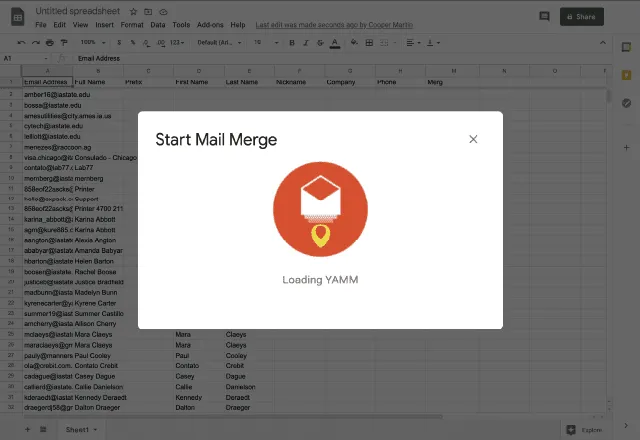Toggle italic formatting

click(x=306, y=42)
